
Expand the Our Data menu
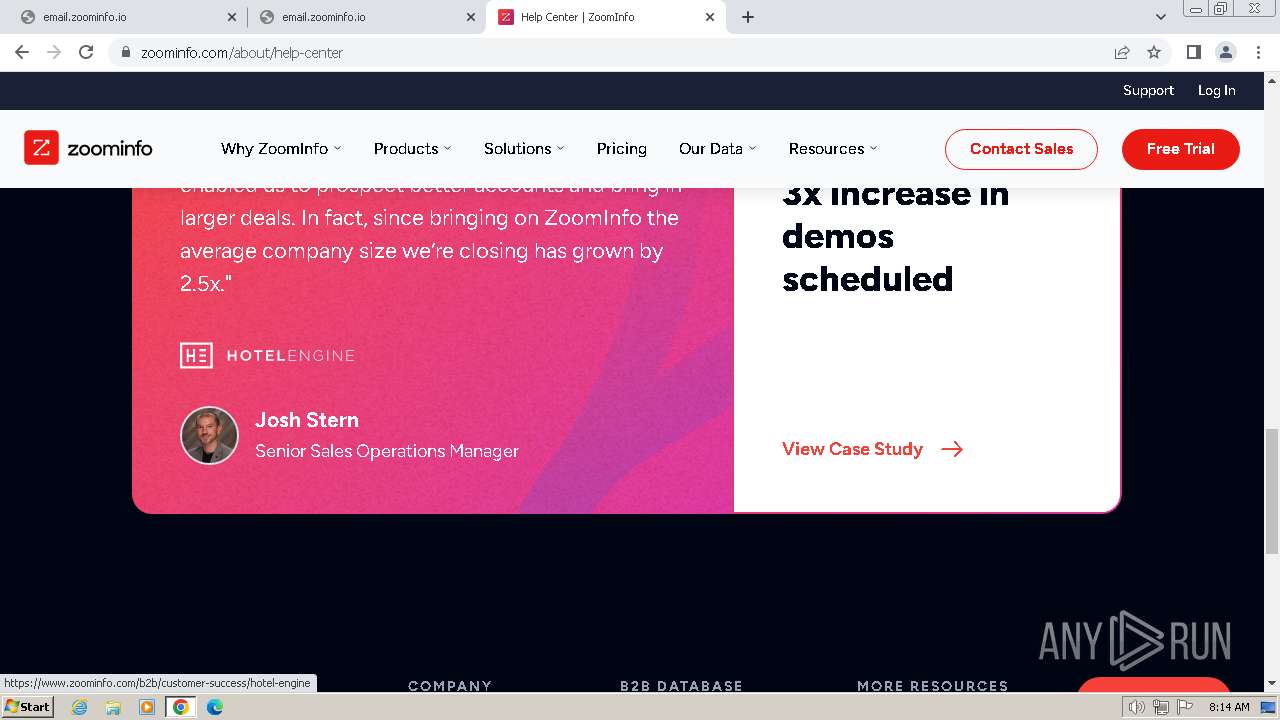(x=717, y=148)
